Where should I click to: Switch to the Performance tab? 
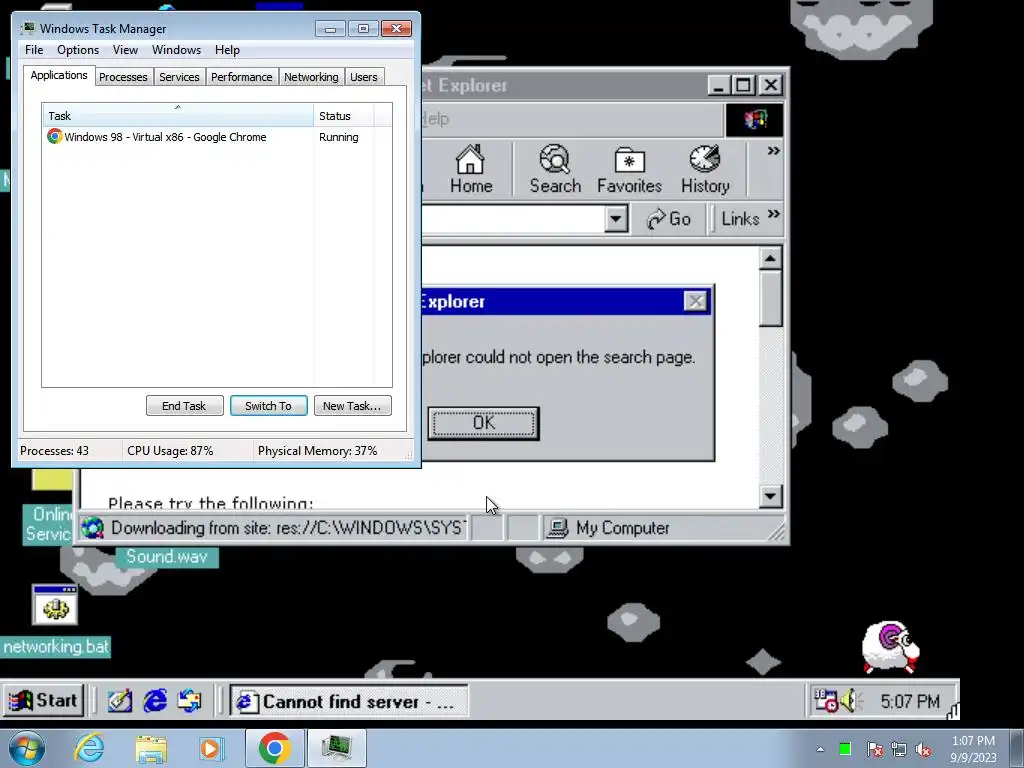click(x=241, y=77)
